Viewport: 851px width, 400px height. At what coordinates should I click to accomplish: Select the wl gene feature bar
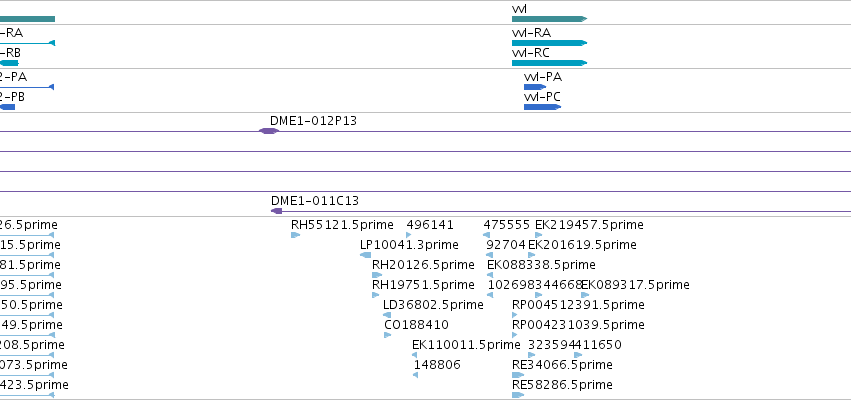[x=549, y=19]
